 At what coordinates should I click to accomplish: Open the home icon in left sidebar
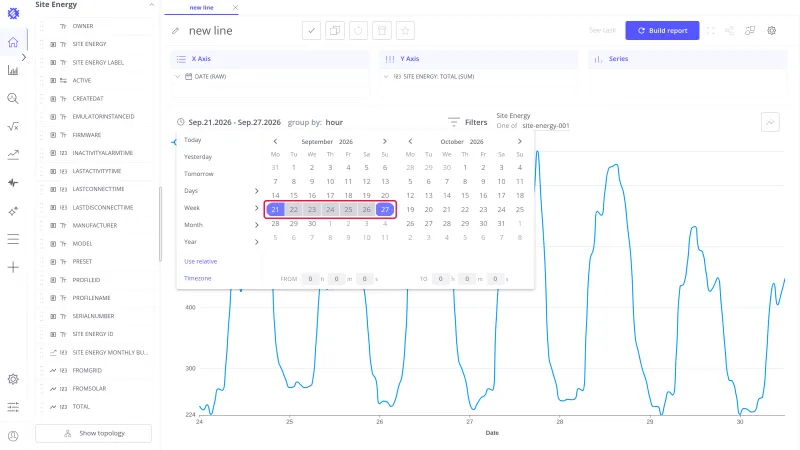point(13,42)
